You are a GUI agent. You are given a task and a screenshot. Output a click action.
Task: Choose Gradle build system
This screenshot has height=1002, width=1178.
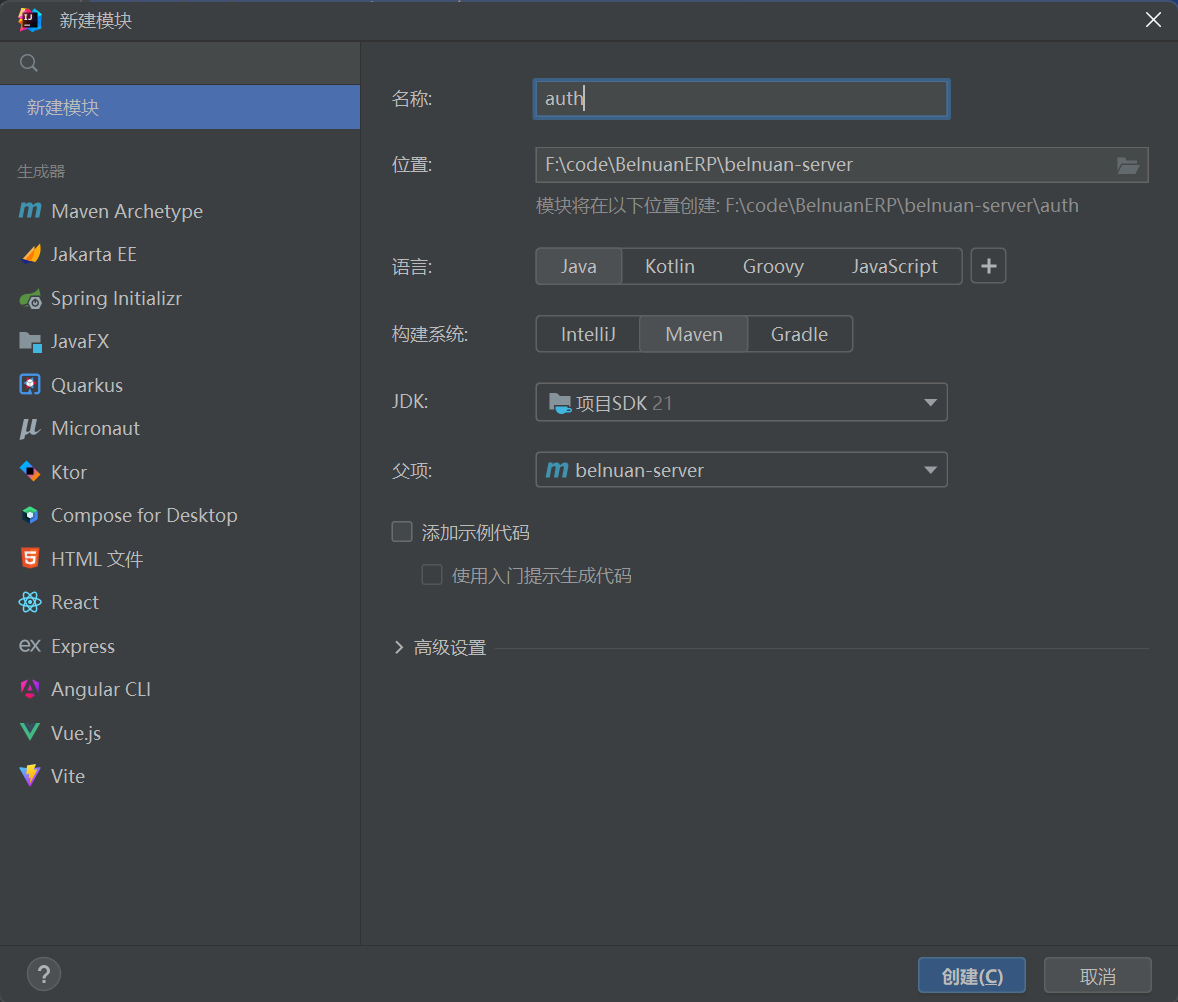(799, 334)
